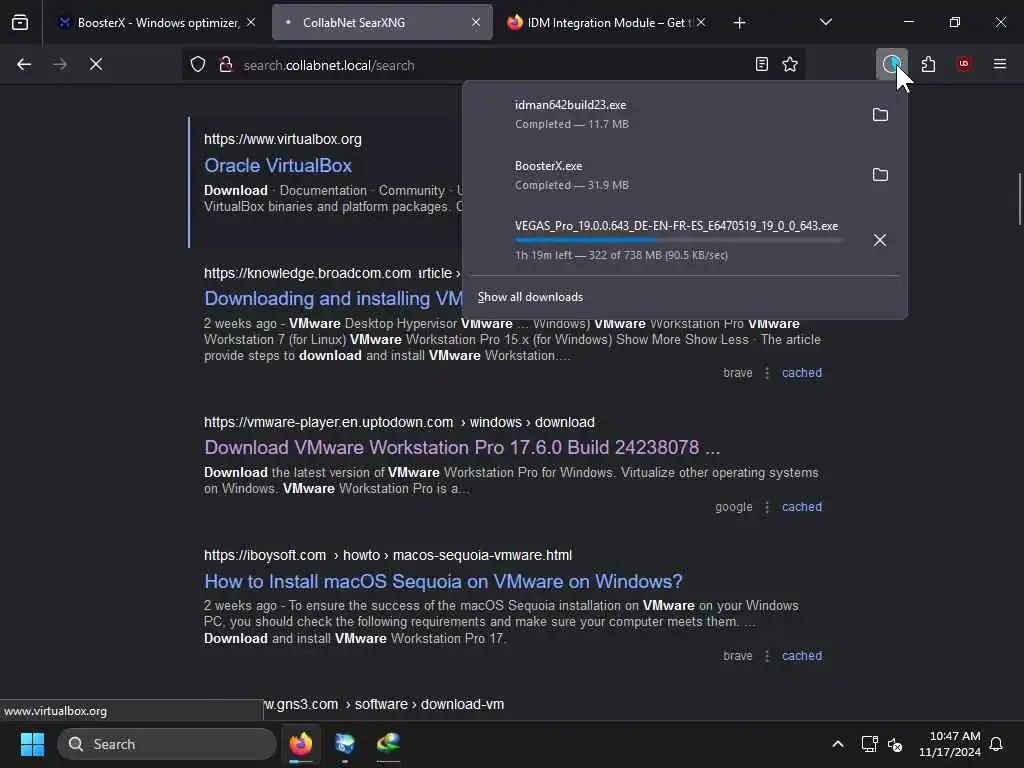Show BoosterX.exe in folder
1024x768 pixels.
[x=880, y=175]
